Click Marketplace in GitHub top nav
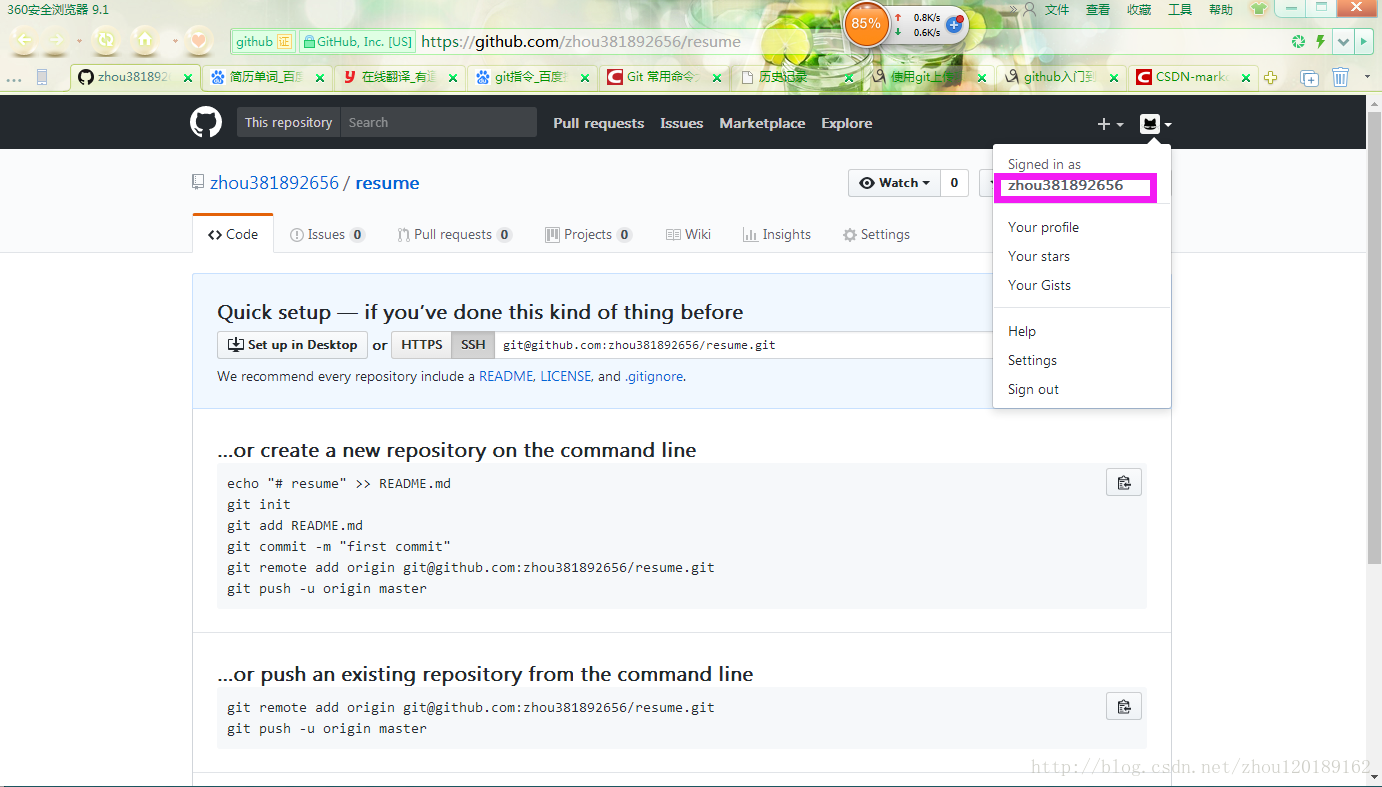This screenshot has width=1382, height=787. (x=762, y=123)
